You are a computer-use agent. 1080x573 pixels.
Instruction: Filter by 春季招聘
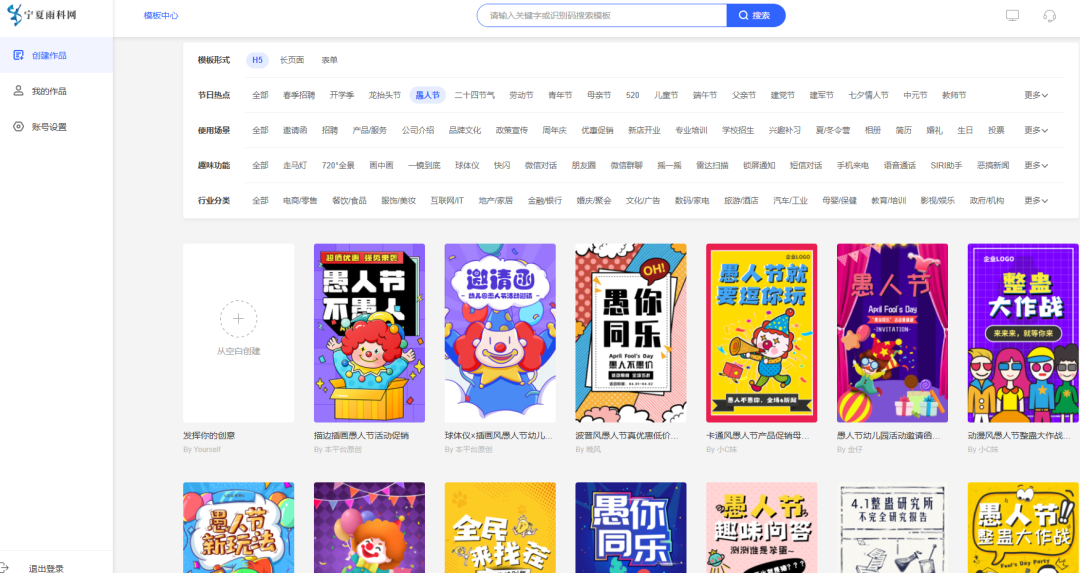pos(299,95)
